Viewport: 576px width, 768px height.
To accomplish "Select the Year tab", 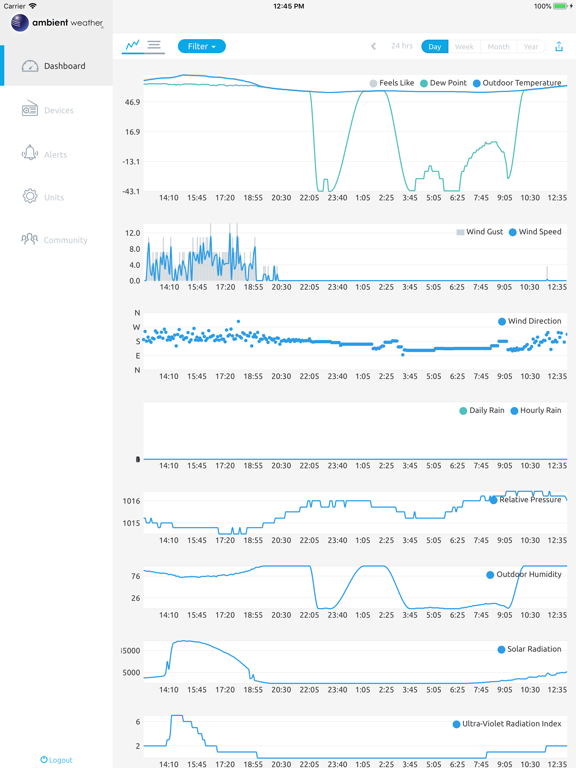I will click(530, 47).
